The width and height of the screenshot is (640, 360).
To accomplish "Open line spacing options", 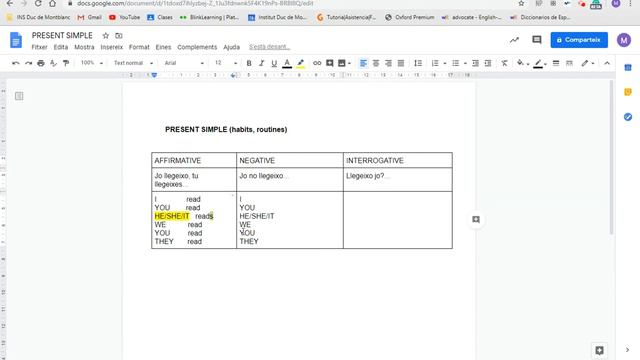I will tap(418, 63).
